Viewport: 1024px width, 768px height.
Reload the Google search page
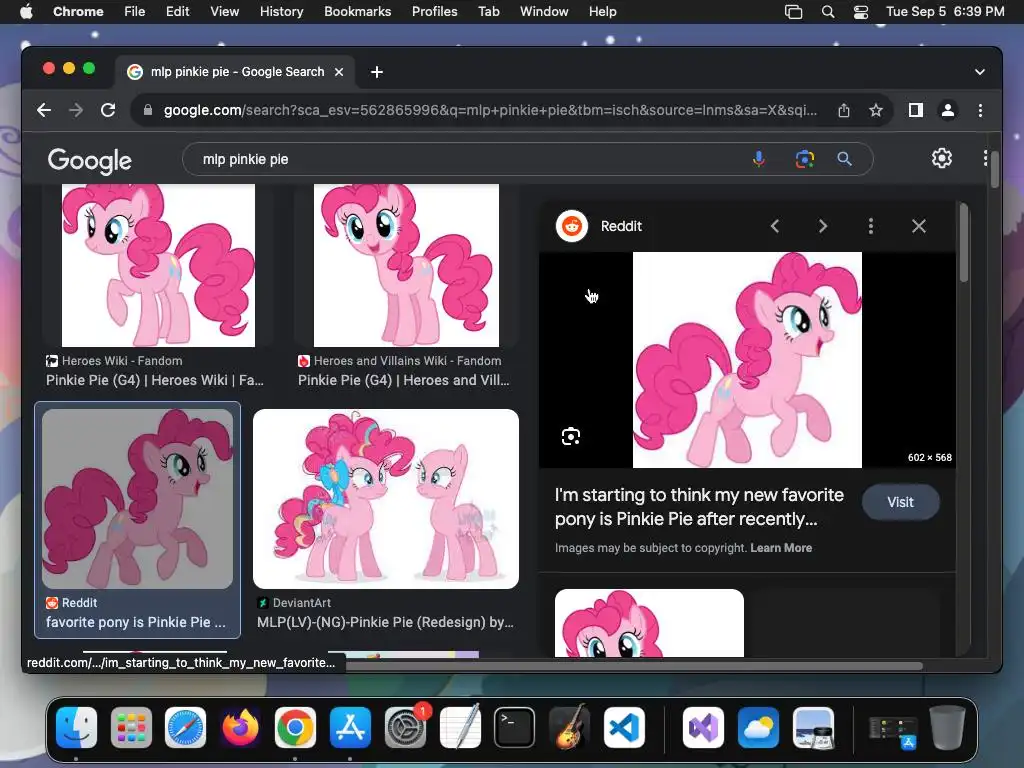(x=108, y=110)
